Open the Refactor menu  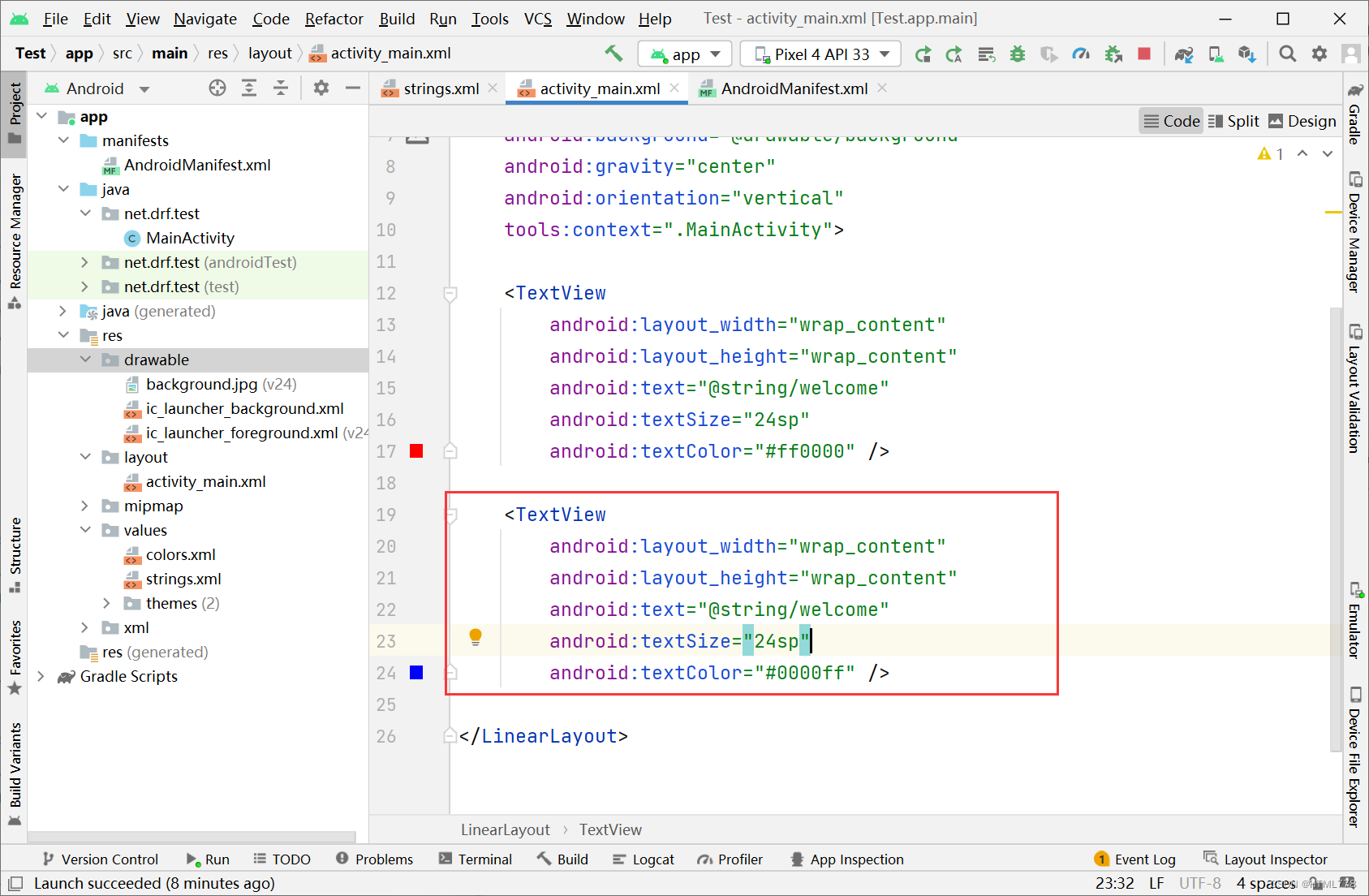(334, 19)
